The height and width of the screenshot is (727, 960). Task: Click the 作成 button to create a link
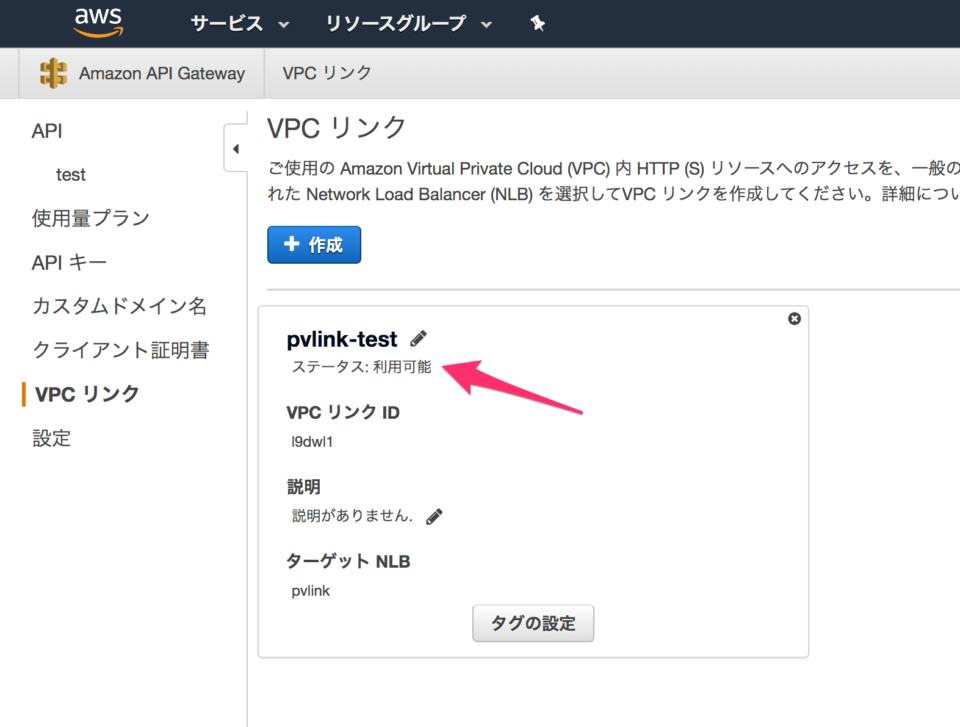(x=314, y=244)
